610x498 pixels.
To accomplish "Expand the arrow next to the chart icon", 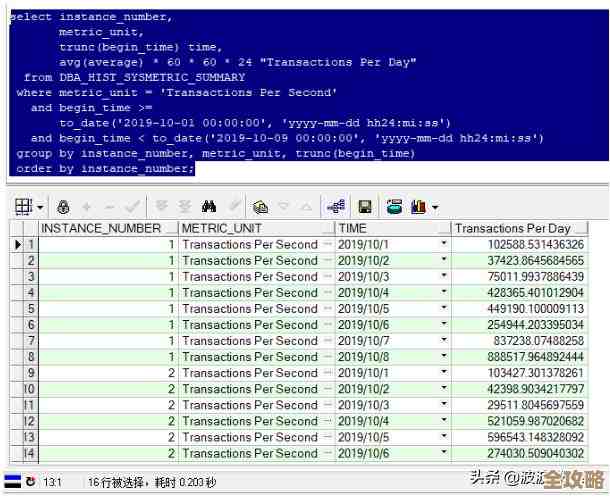I will [435, 207].
